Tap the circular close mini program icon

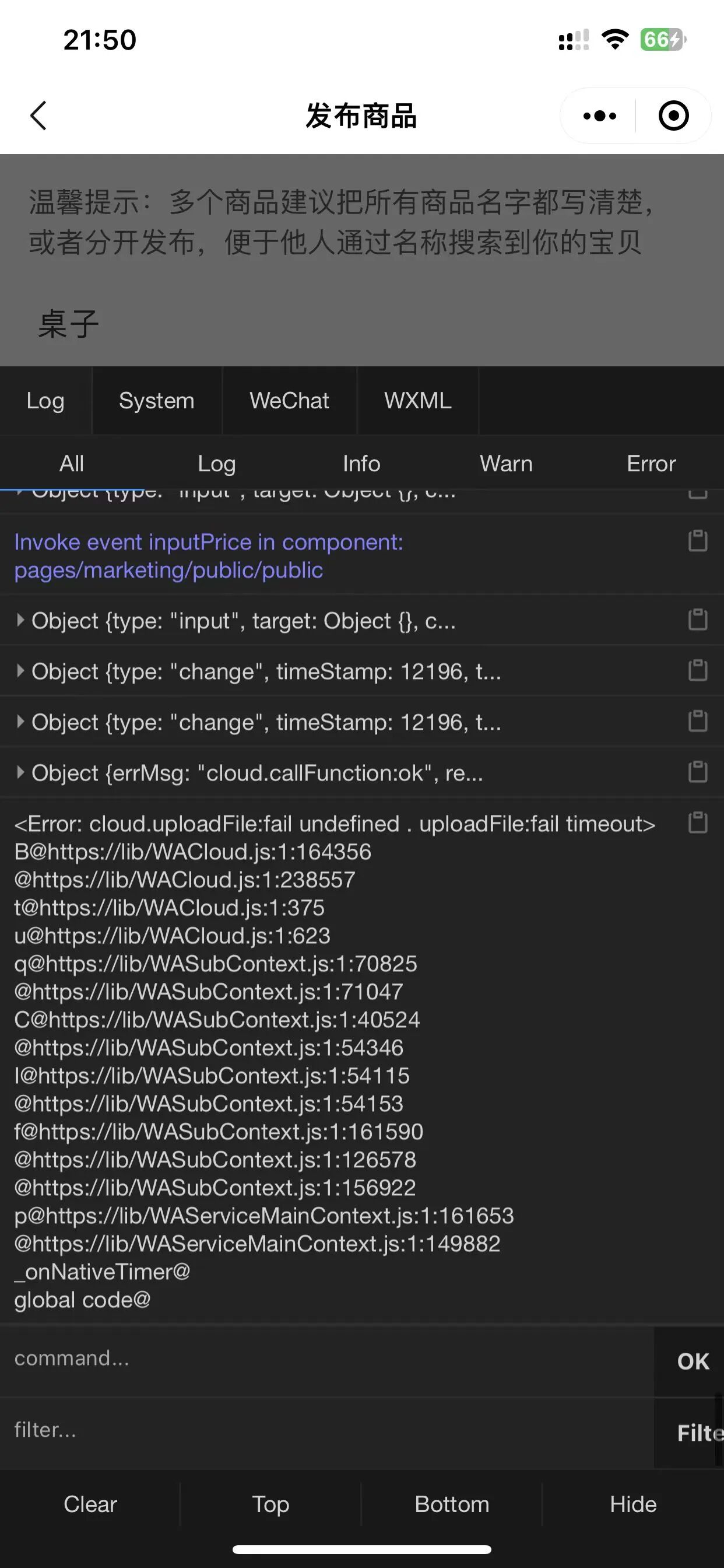point(673,116)
